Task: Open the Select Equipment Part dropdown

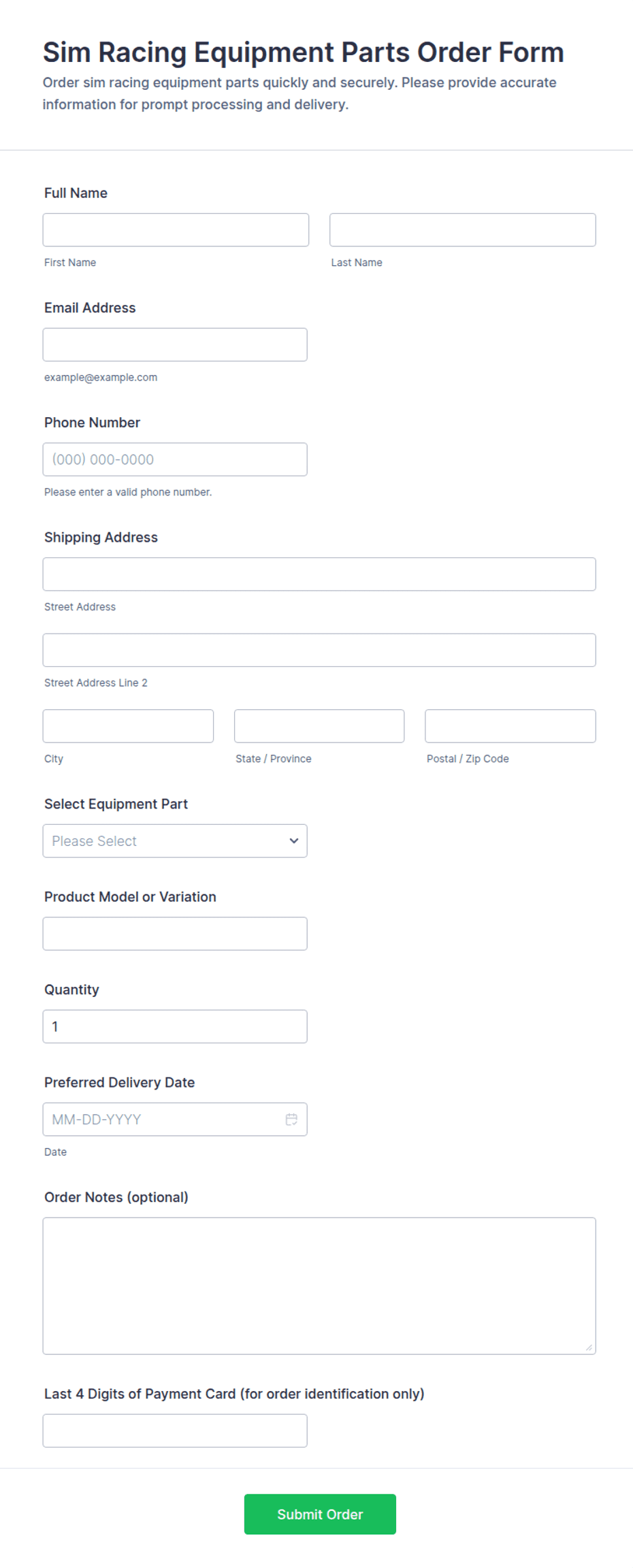Action: pyautogui.click(x=174, y=840)
